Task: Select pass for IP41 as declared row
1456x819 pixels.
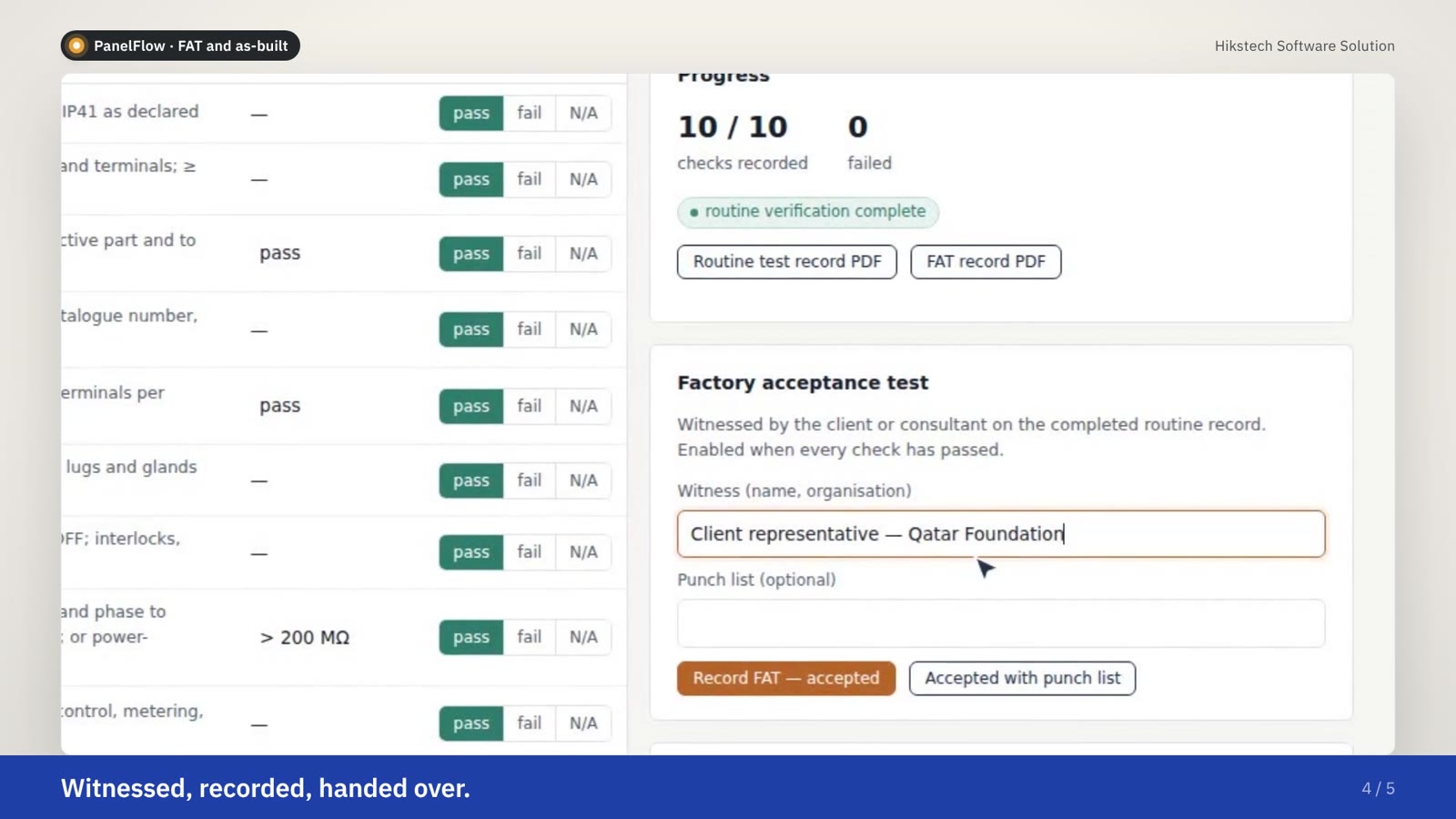Action: [x=471, y=113]
